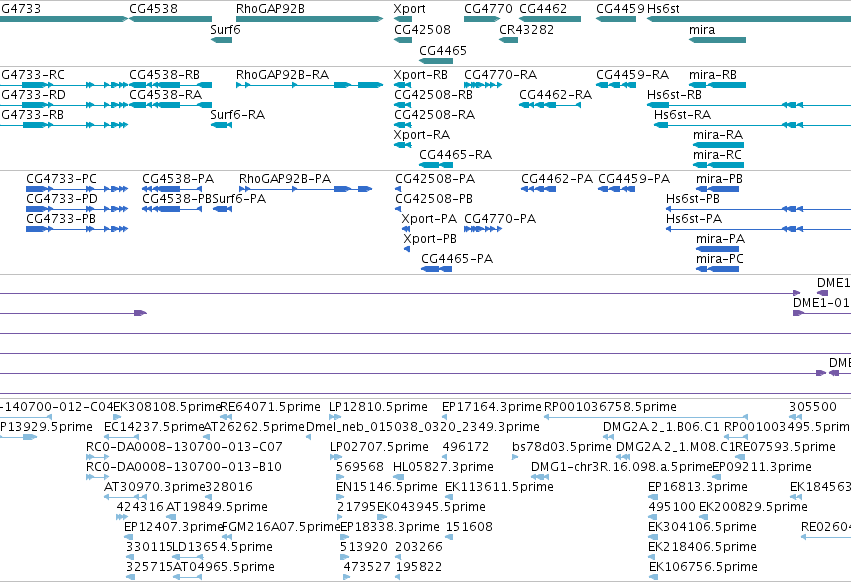Screen dimensions: 851x582
Task: Select the DME1-01 purple feature label
Action: point(822,302)
